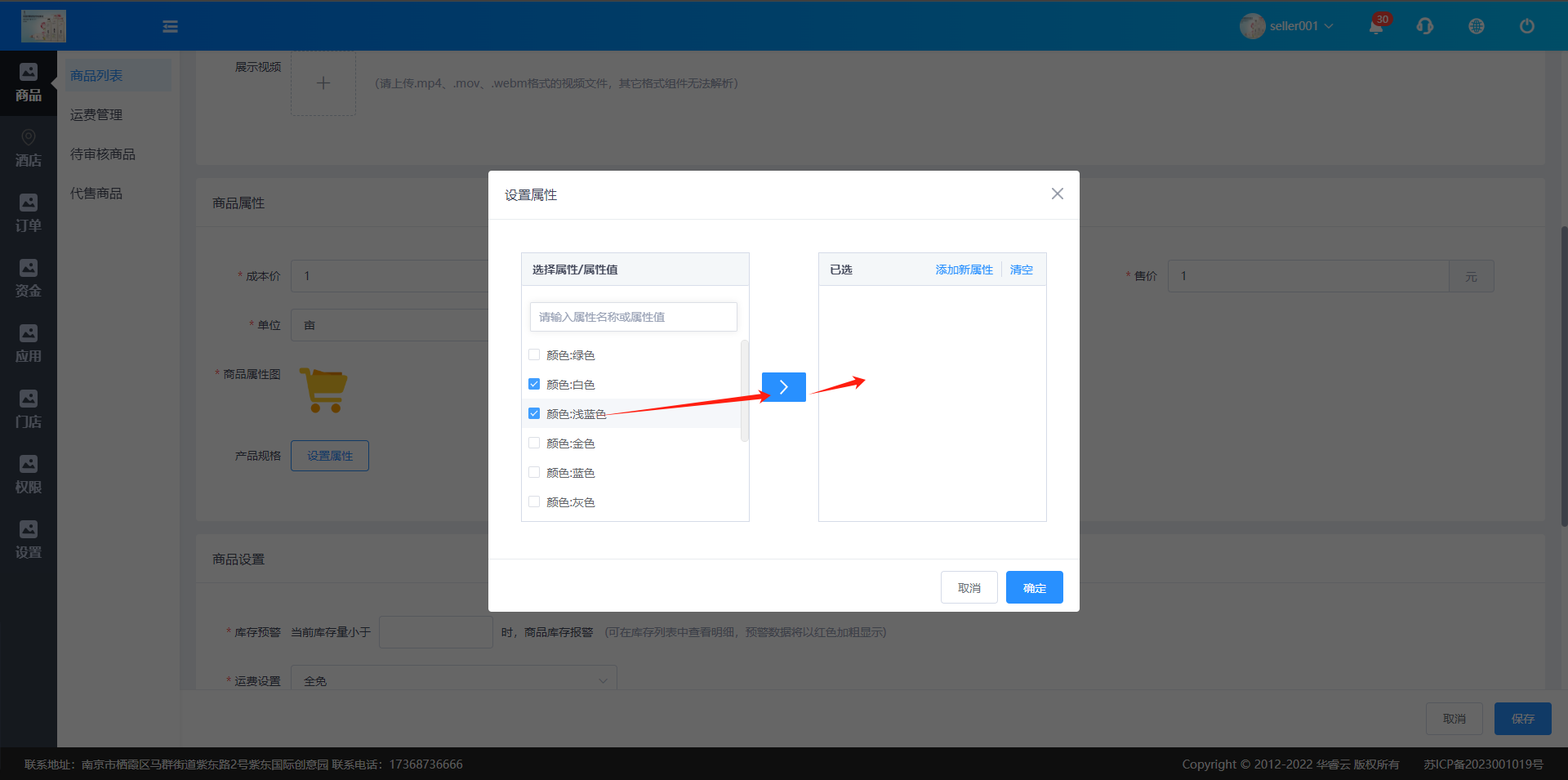Focus the attribute name search field
1568x780 pixels.
(x=633, y=317)
